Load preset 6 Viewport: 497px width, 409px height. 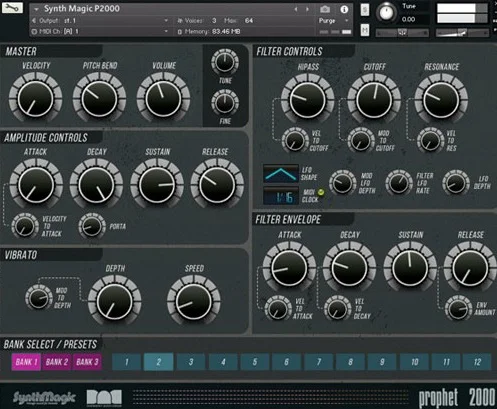286,362
